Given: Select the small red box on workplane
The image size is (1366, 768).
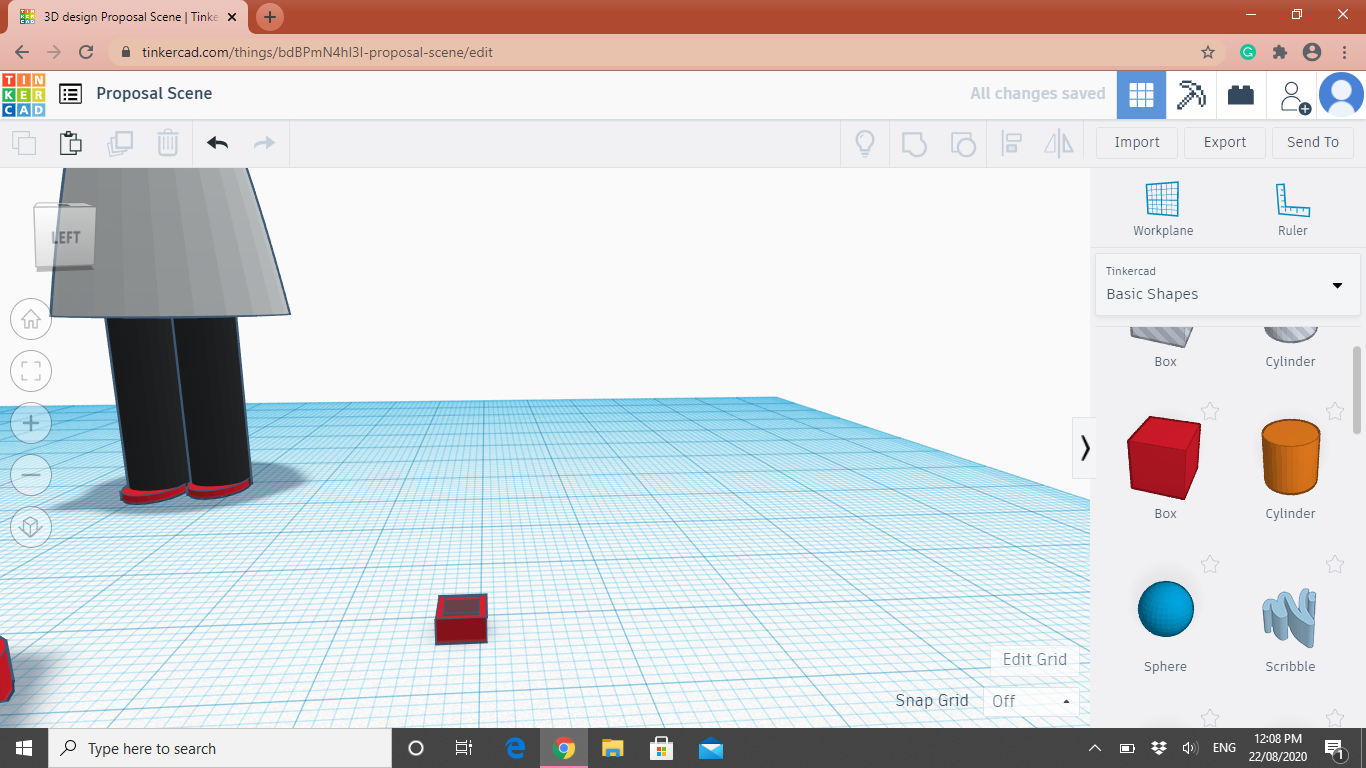Looking at the screenshot, I should coord(461,619).
